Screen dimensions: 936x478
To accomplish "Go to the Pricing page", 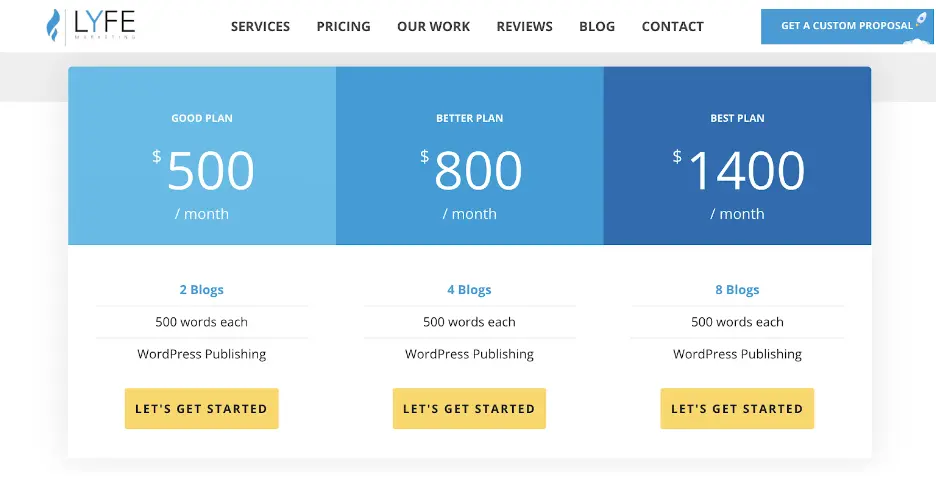I will [x=343, y=27].
